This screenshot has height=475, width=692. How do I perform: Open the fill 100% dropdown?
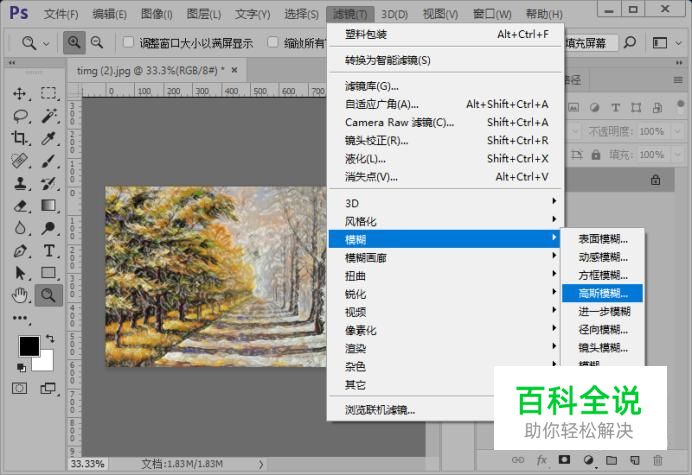pos(677,155)
